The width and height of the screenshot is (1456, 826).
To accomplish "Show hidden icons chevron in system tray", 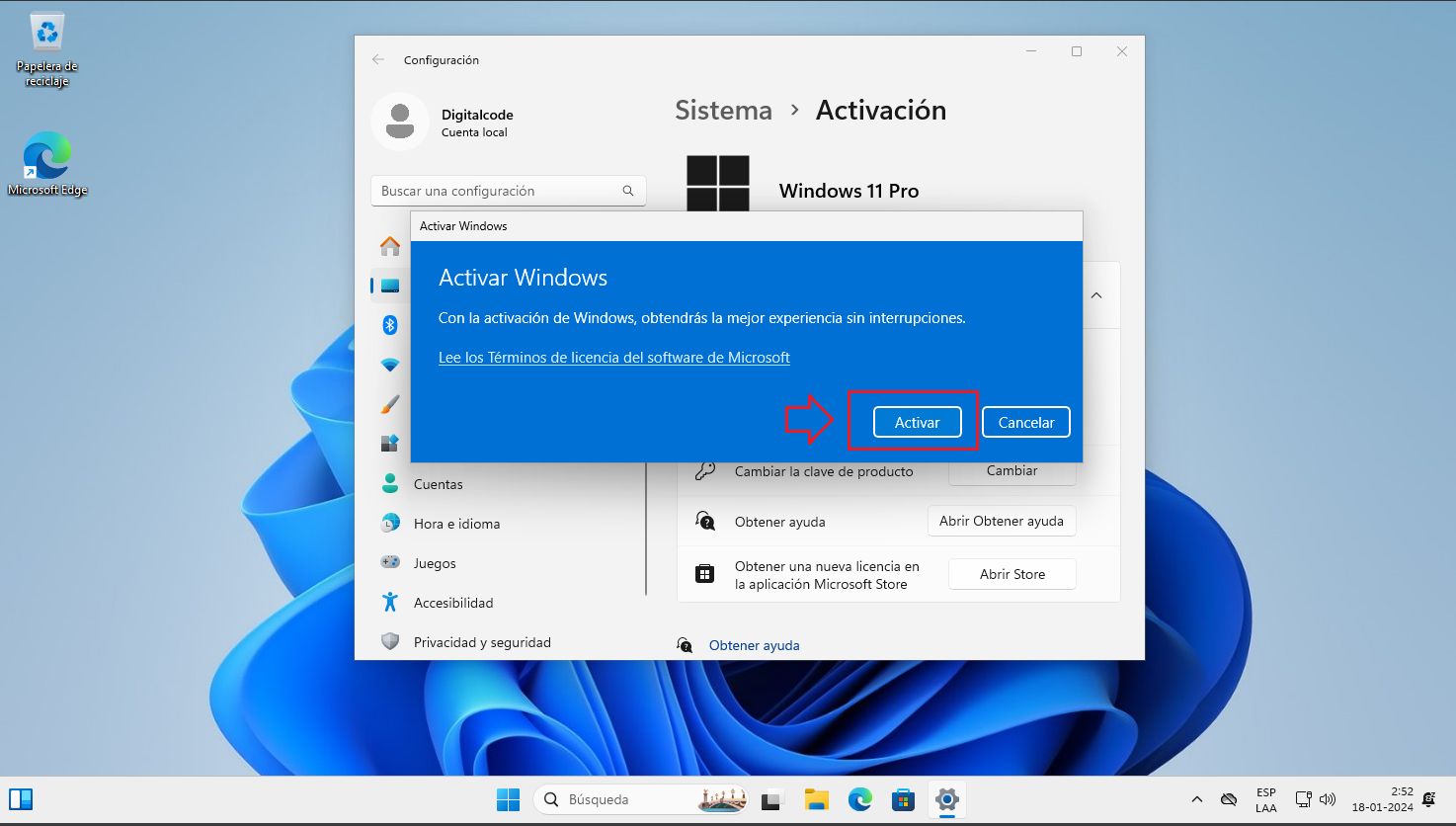I will tap(1197, 799).
